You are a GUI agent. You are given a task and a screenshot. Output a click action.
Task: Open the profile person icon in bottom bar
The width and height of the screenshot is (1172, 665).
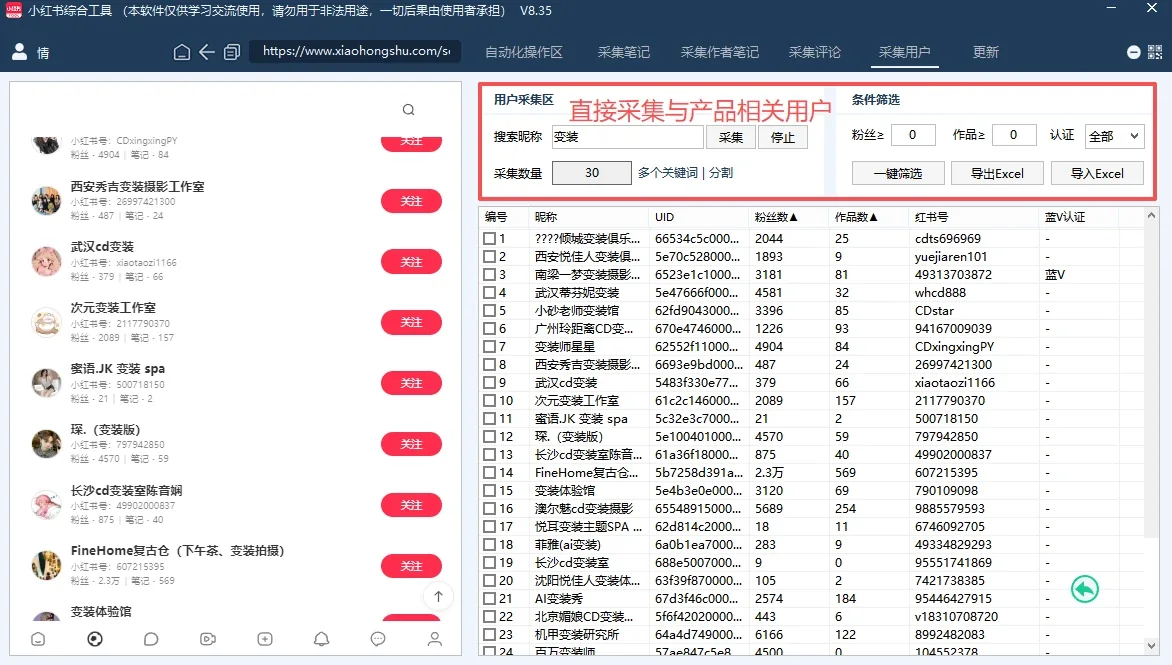pos(434,639)
